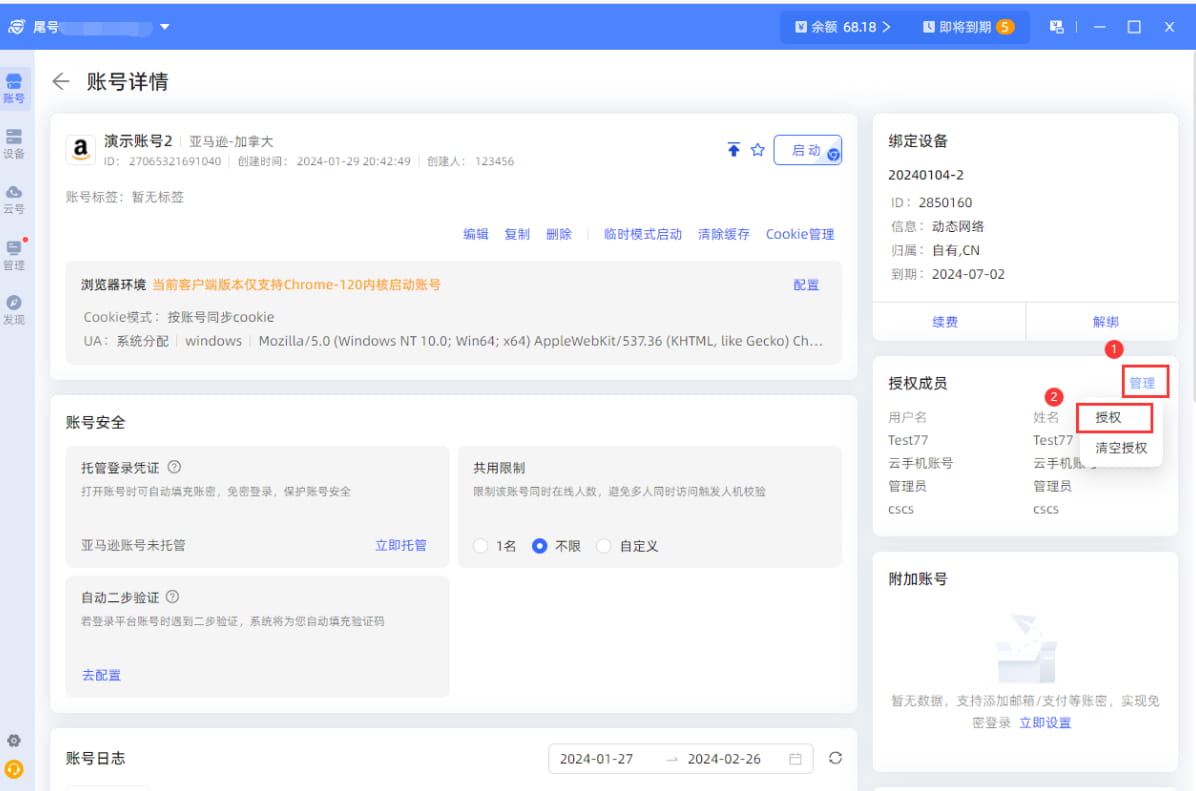This screenshot has height=791, width=1196.
Task: Launch the account with the 启动 button
Action: coord(808,148)
